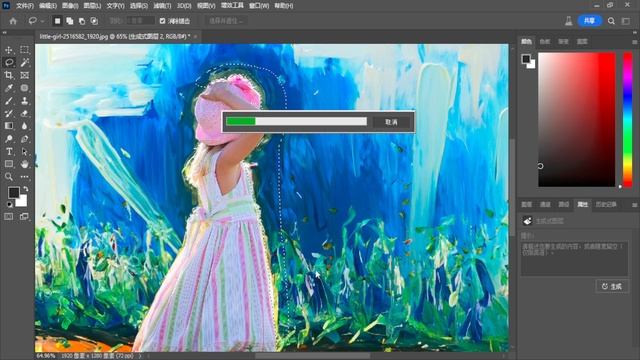Click the feather value field
The height and width of the screenshot is (360, 640).
140,21
